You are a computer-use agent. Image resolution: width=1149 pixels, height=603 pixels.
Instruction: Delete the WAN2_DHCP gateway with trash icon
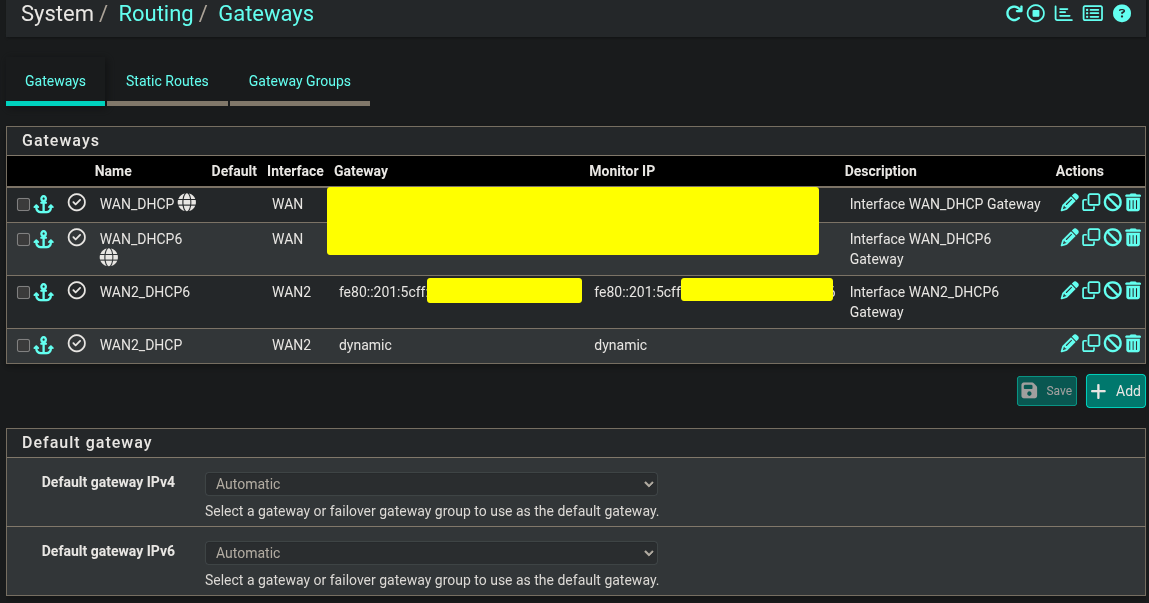pos(1133,344)
